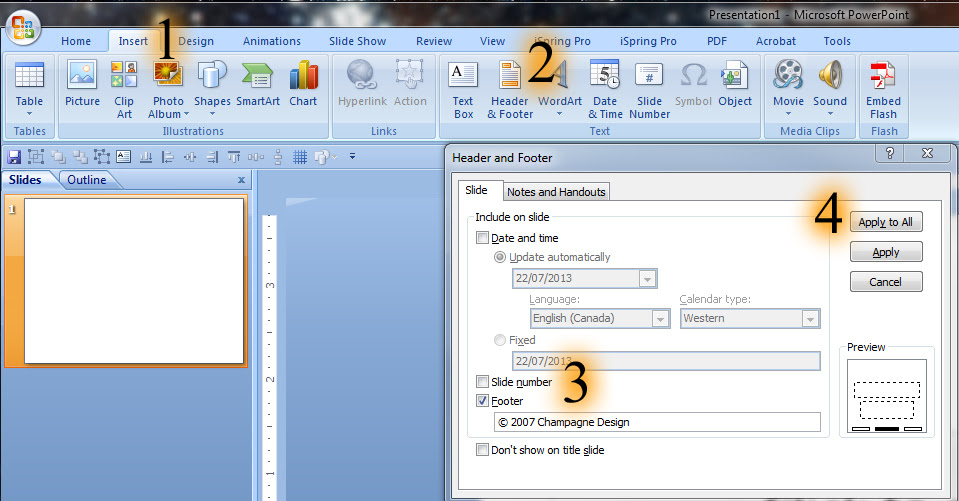The image size is (959, 501).
Task: Insert an Object
Action: [735, 84]
